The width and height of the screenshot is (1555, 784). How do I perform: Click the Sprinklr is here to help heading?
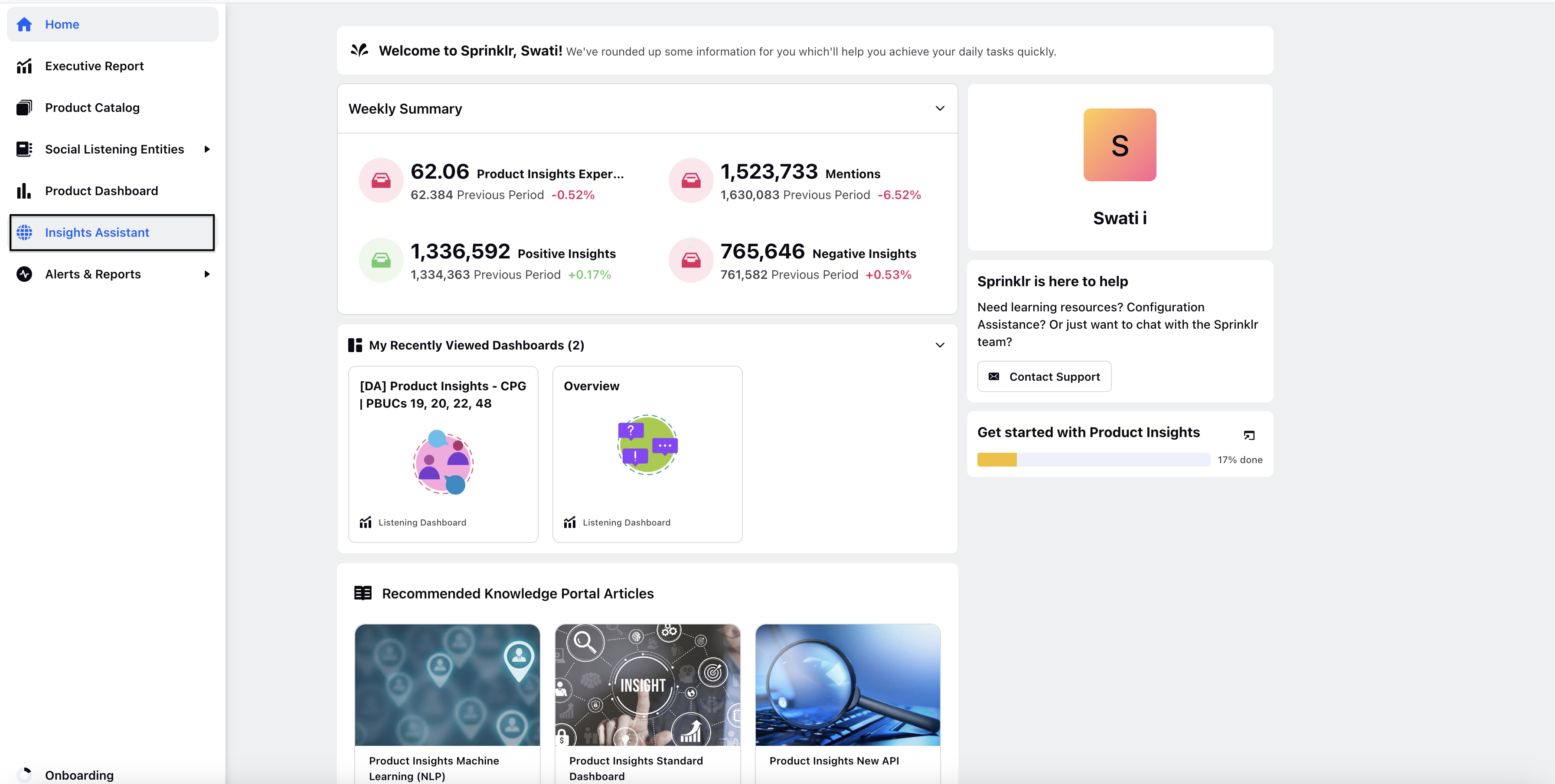[1053, 281]
